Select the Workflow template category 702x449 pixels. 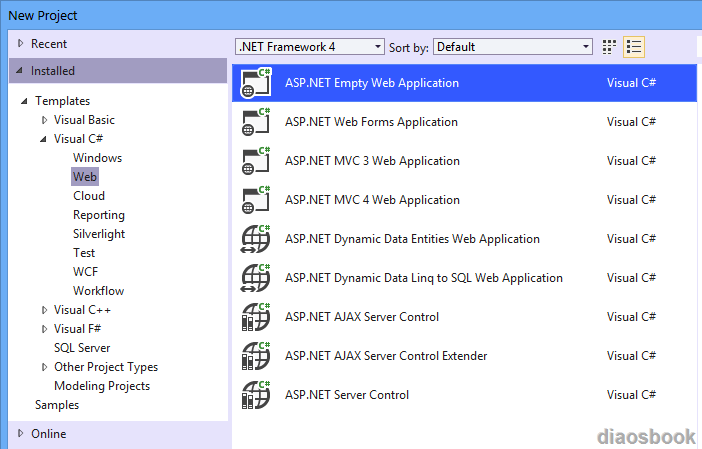coord(98,291)
